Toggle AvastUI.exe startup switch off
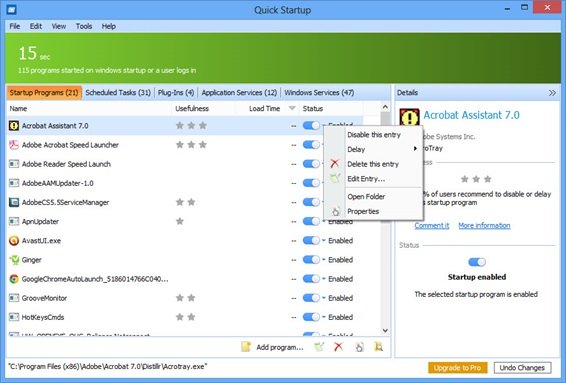Screen dimensions: 566x383 coord(311,240)
